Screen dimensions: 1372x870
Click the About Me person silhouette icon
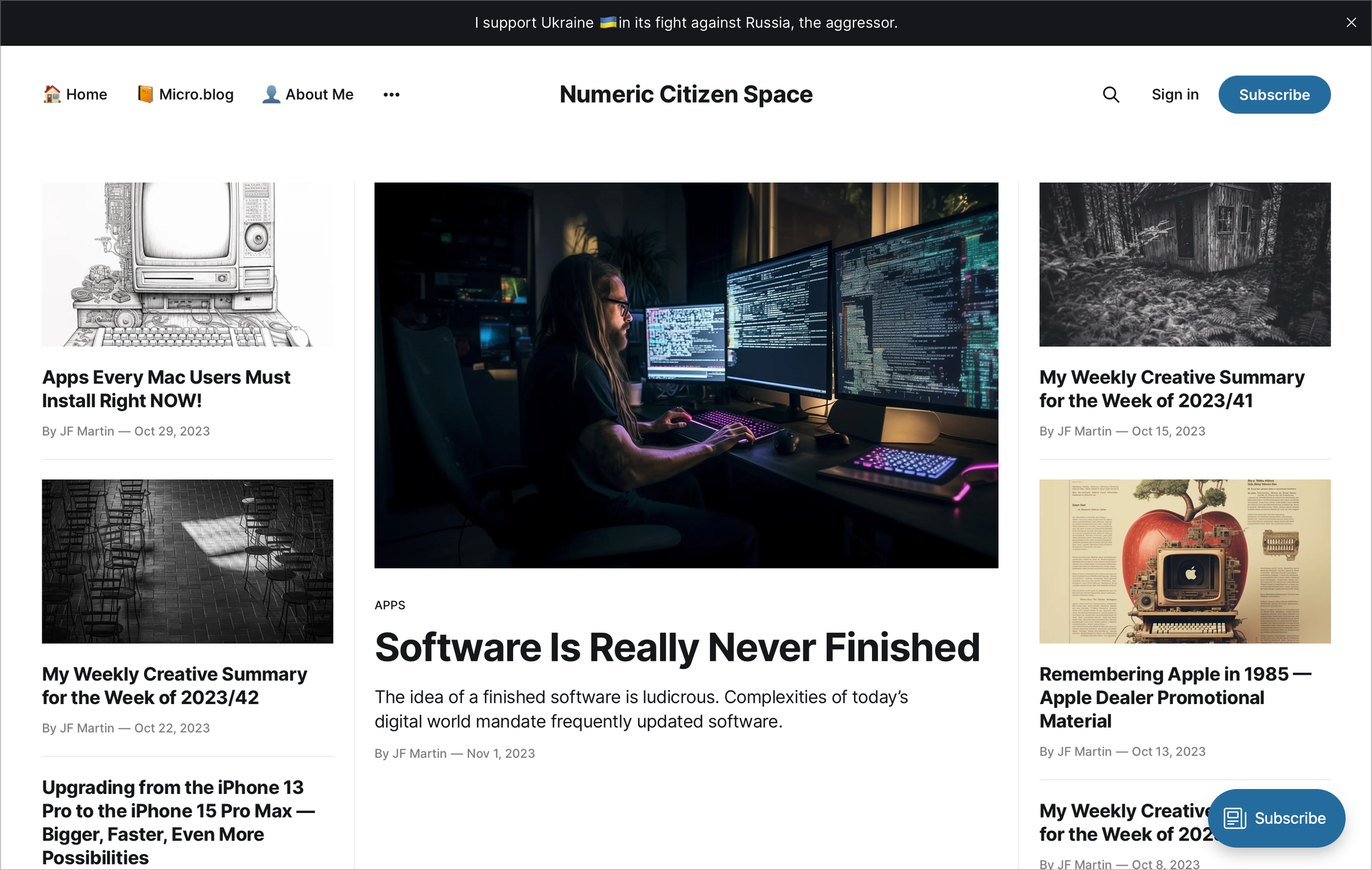272,94
